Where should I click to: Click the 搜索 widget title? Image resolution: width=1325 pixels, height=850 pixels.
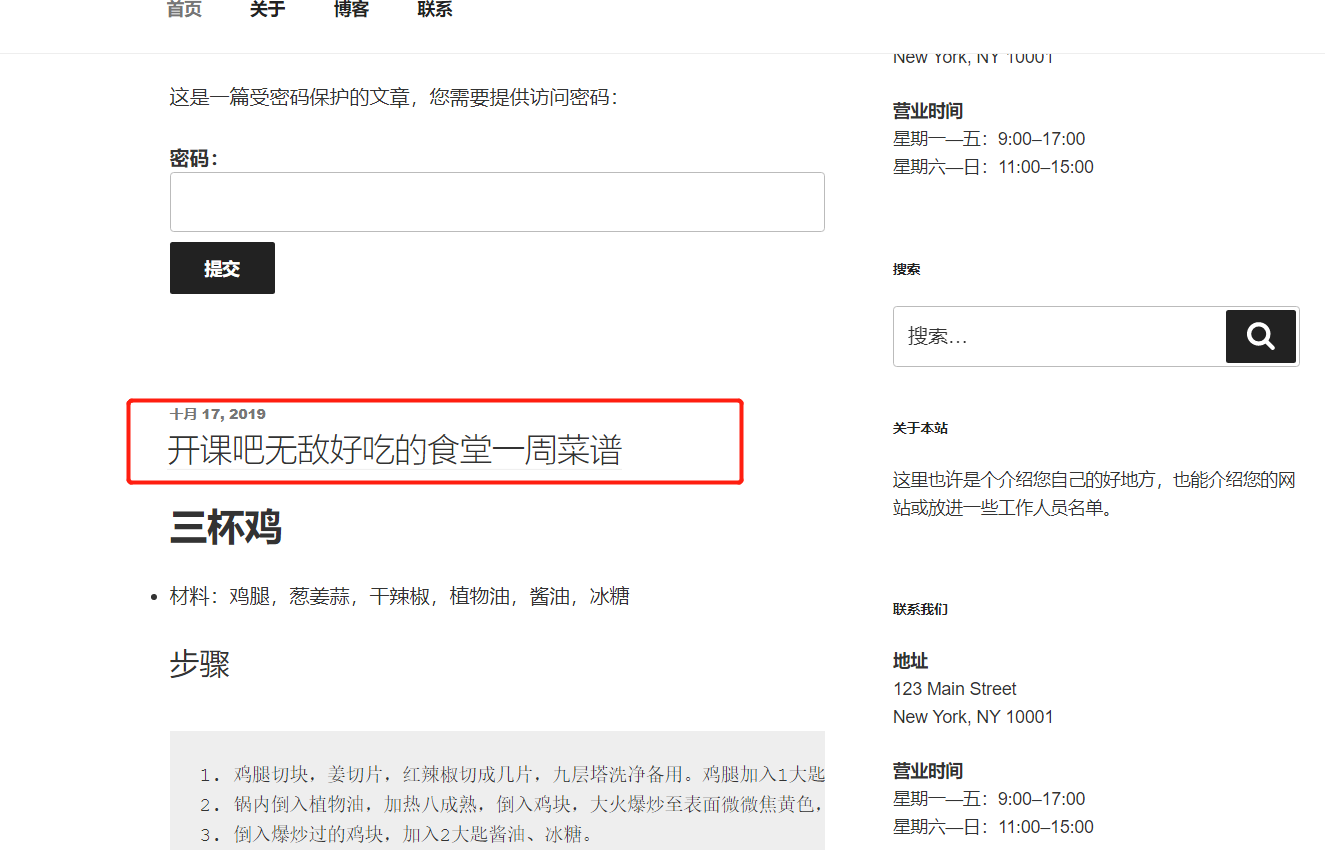pyautogui.click(x=907, y=269)
